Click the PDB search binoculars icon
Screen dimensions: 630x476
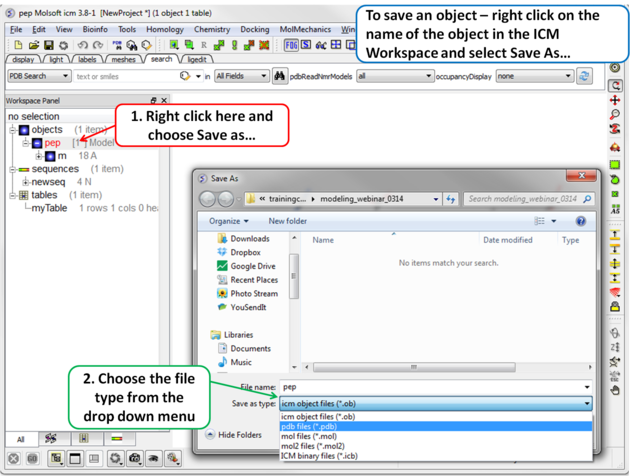pos(279,76)
